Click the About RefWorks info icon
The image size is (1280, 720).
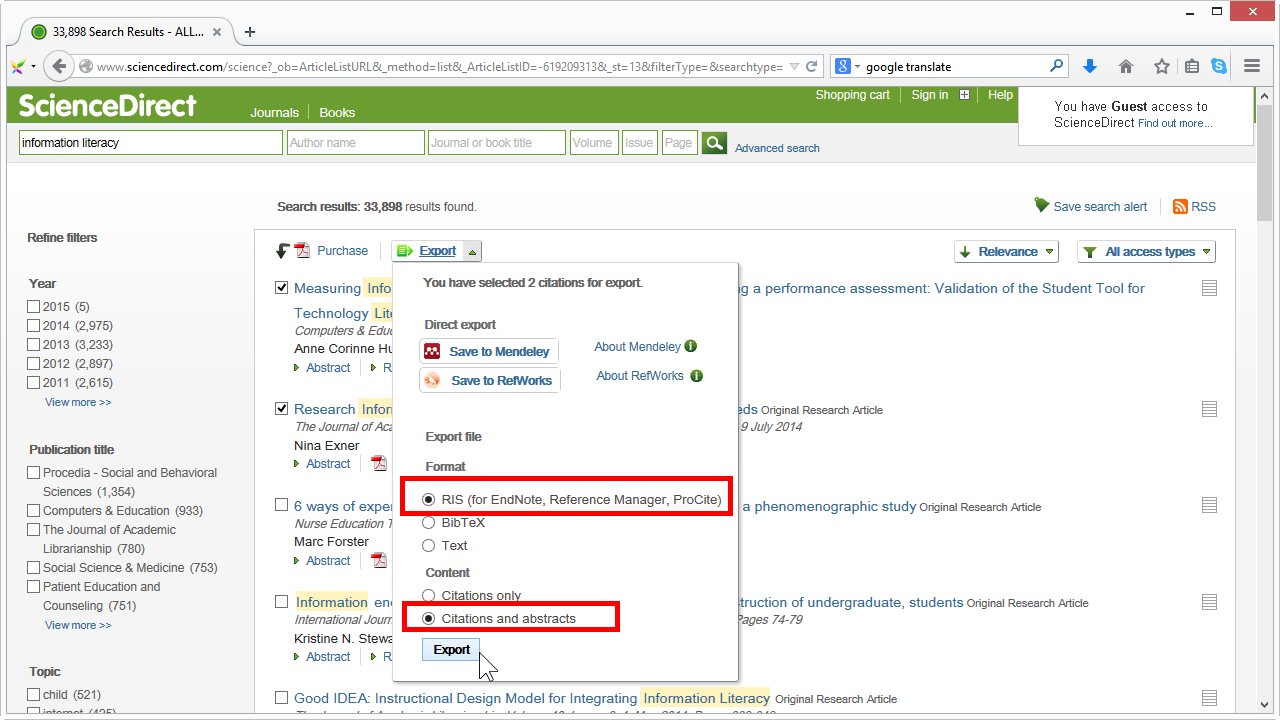696,376
